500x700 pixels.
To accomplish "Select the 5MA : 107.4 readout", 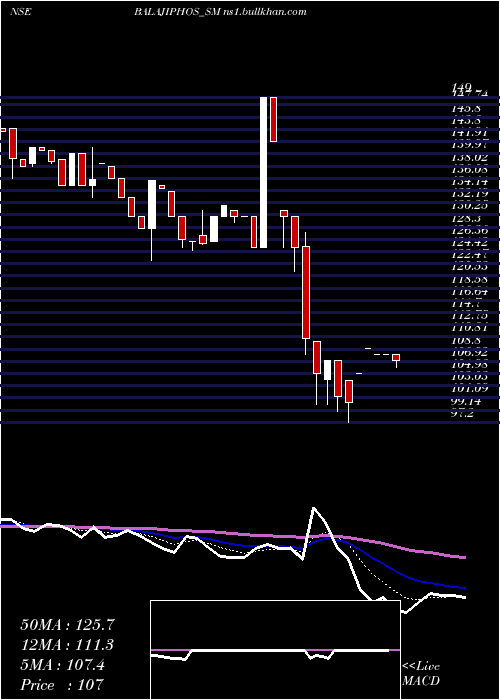I will [x=62, y=665].
